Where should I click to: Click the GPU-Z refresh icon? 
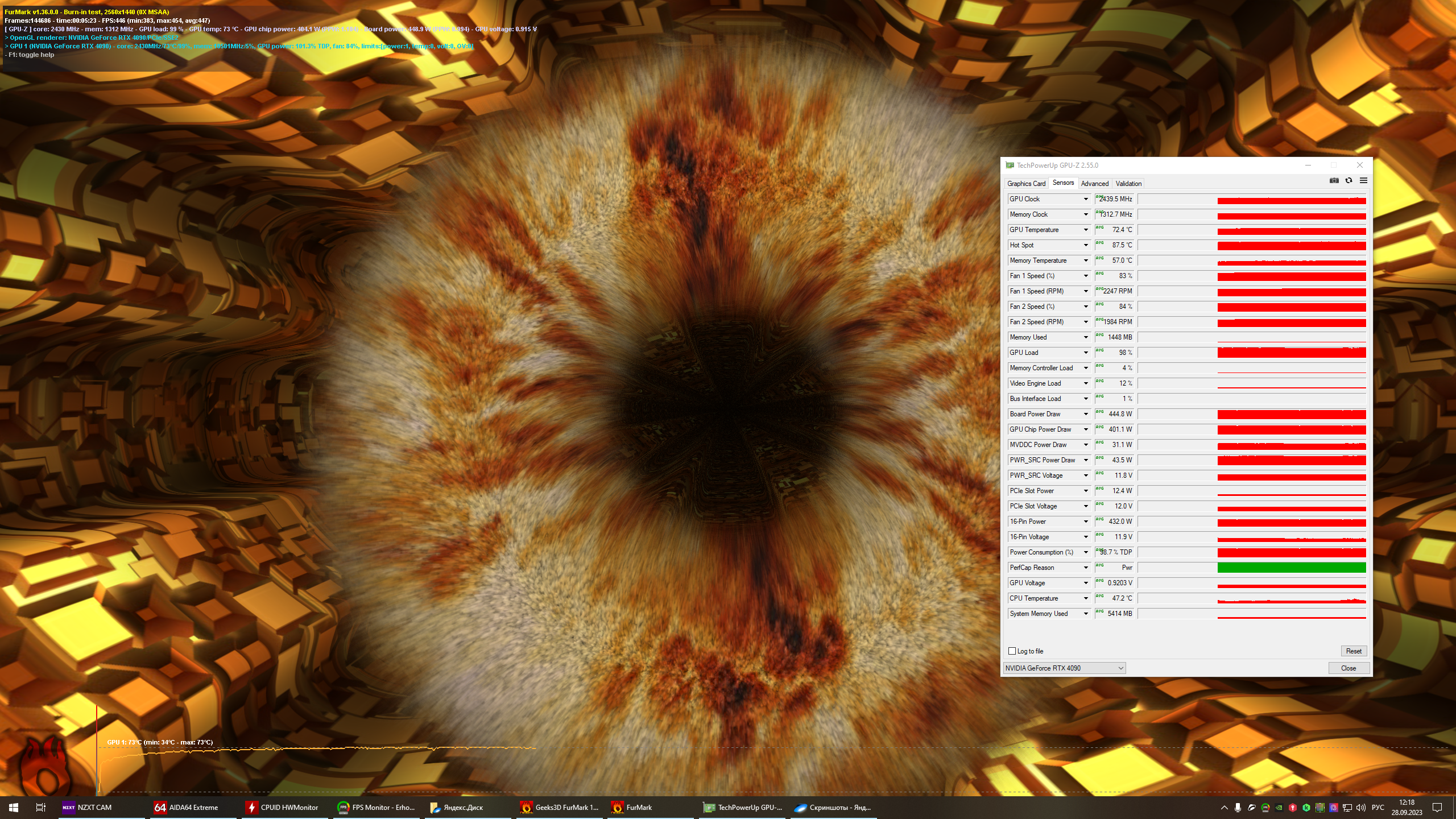coord(1349,181)
